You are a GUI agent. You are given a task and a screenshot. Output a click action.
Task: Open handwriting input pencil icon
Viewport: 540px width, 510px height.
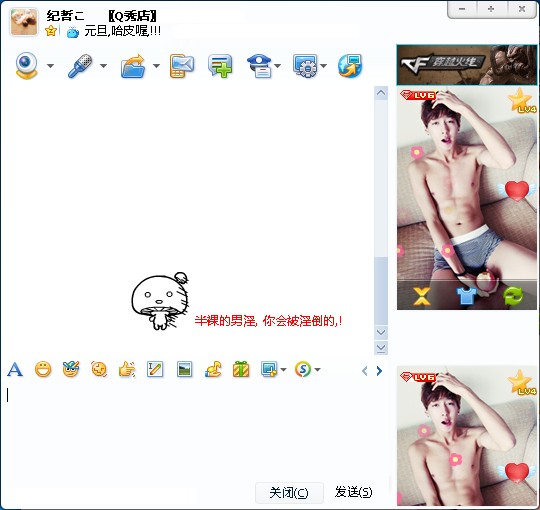(x=155, y=370)
